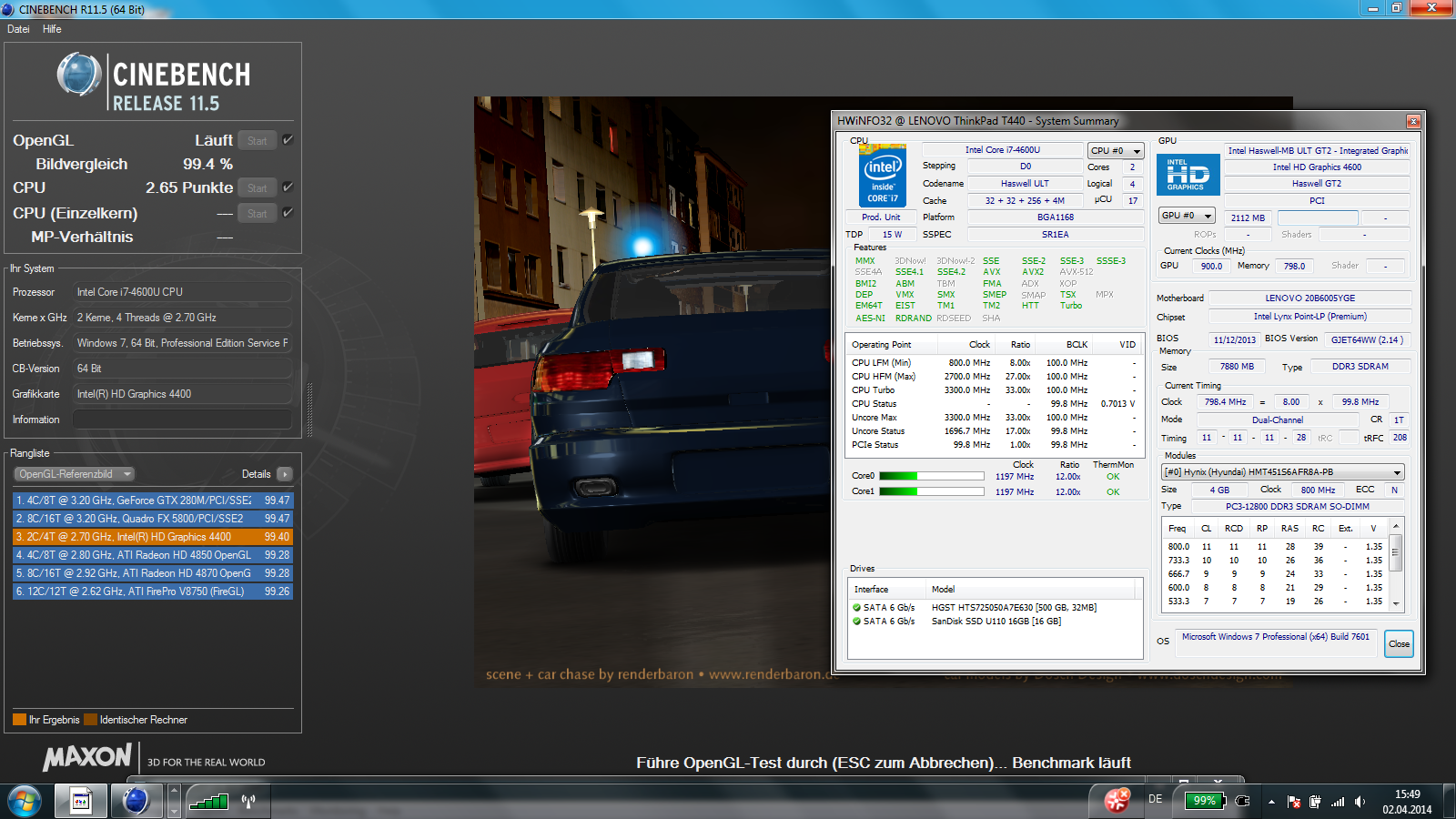This screenshot has width=1456, height=819.
Task: Click Close button in HWiNFO summary
Action: [x=1399, y=643]
